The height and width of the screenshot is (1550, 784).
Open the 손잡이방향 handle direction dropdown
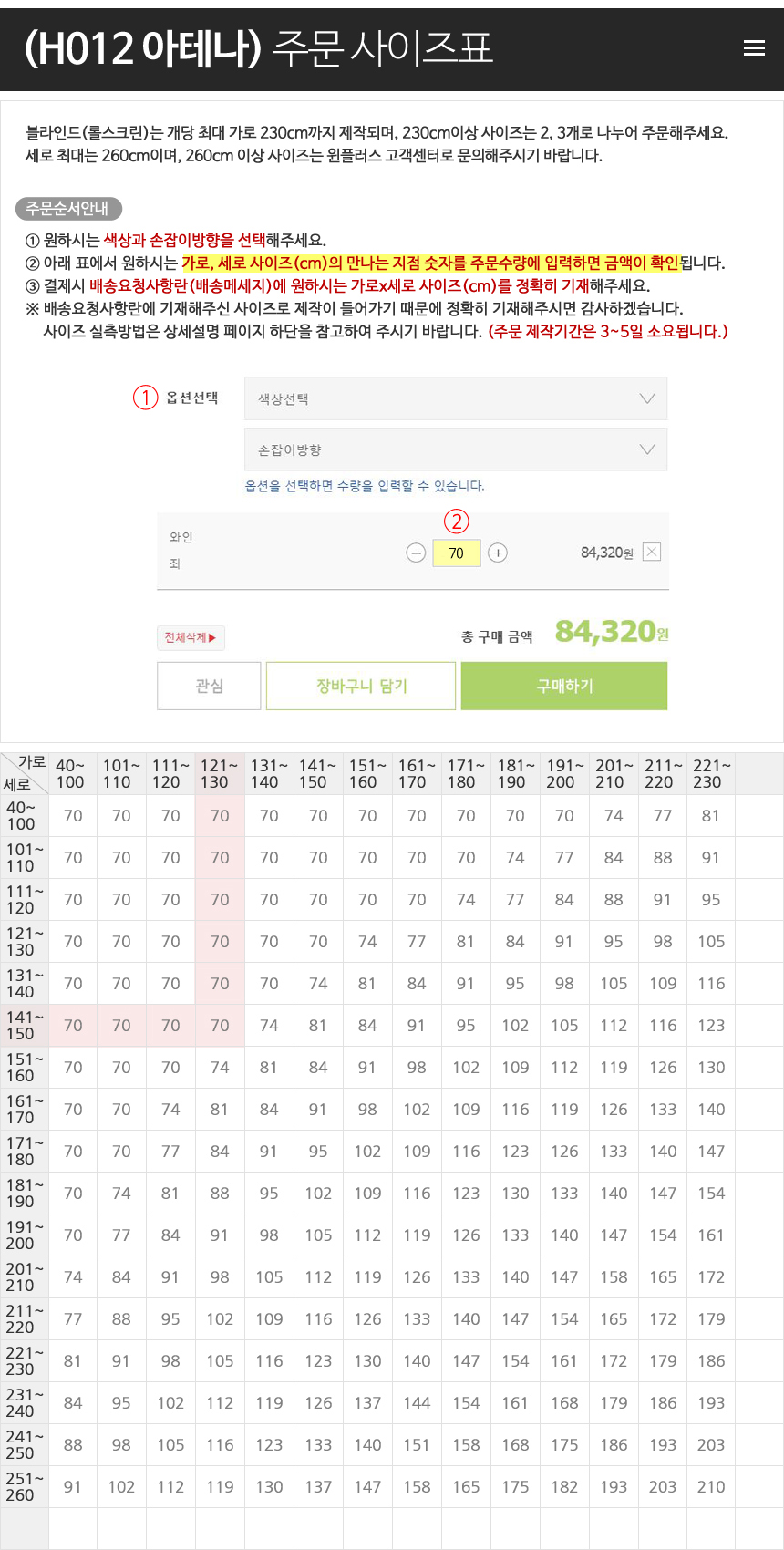point(456,450)
